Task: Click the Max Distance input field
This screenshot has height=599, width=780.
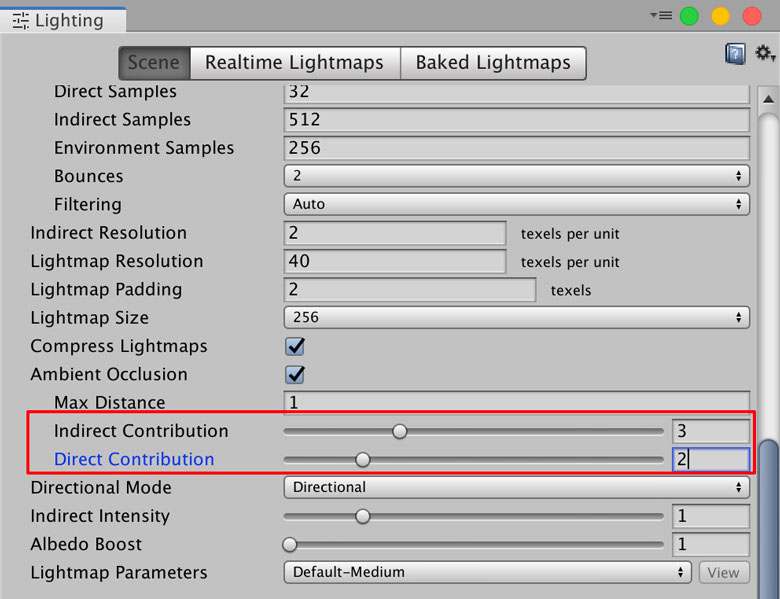Action: click(x=516, y=402)
